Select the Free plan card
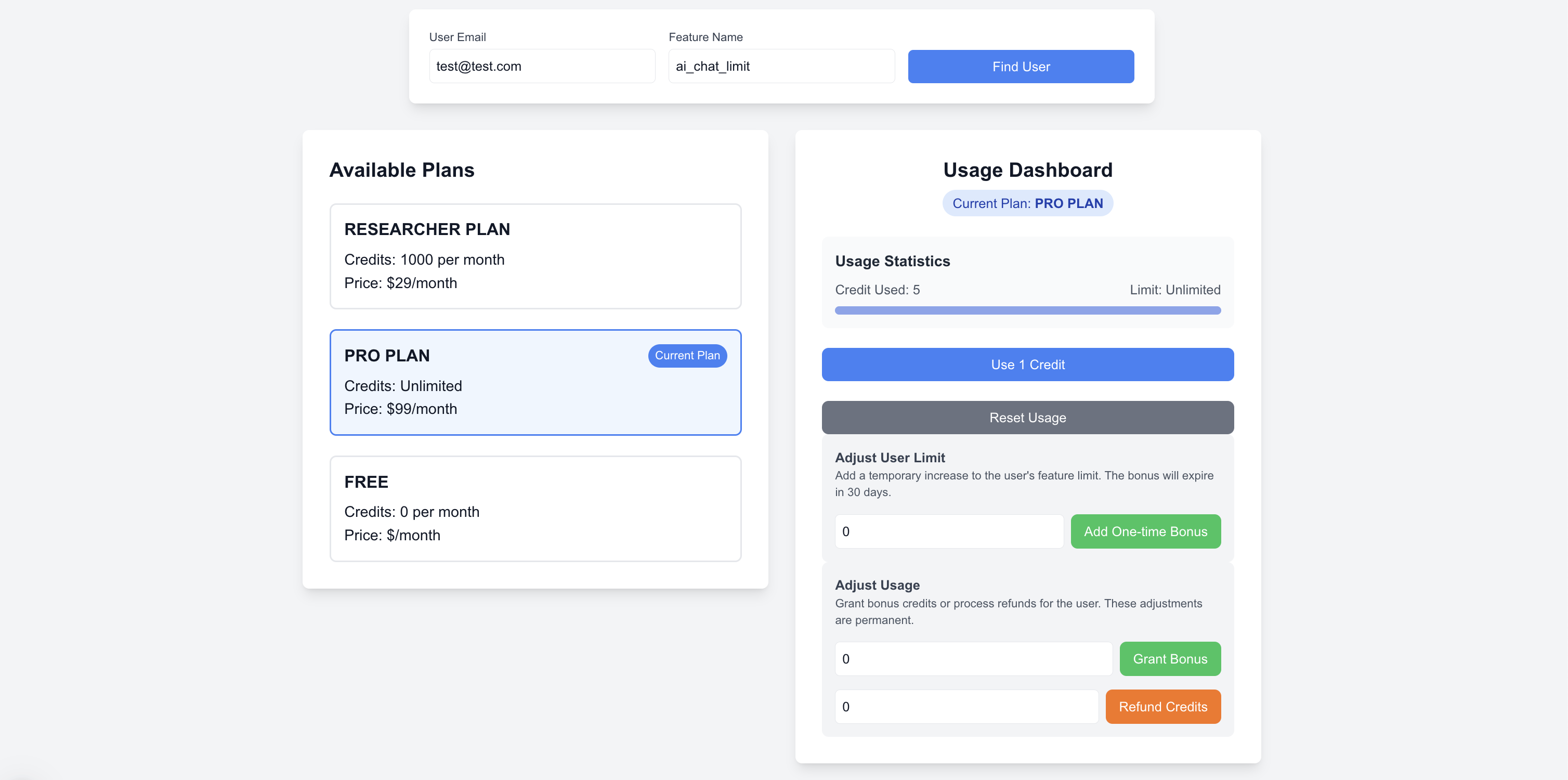This screenshot has height=780, width=1568. [x=534, y=509]
